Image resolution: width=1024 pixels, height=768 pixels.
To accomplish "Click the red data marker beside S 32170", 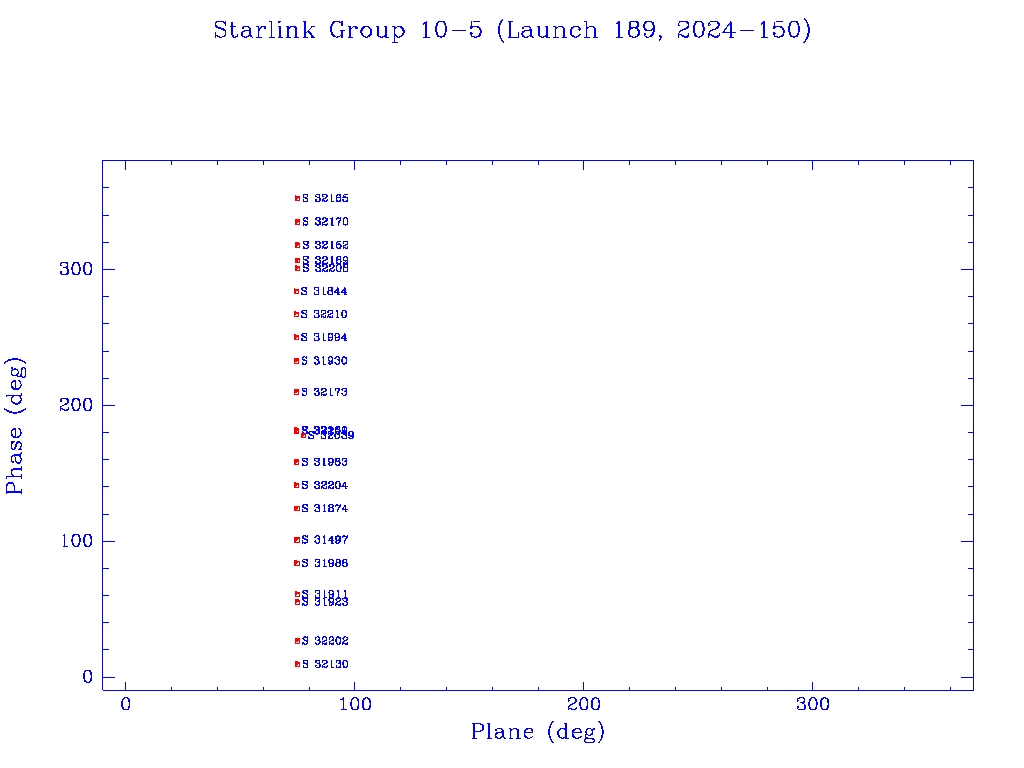I will [297, 222].
